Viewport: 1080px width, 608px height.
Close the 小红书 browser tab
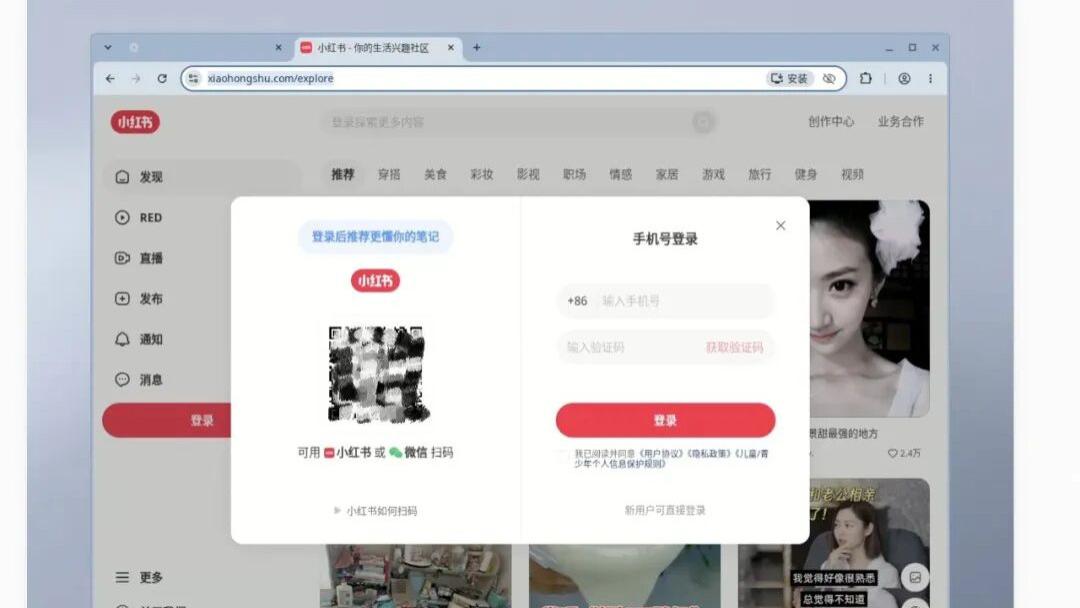tap(450, 48)
